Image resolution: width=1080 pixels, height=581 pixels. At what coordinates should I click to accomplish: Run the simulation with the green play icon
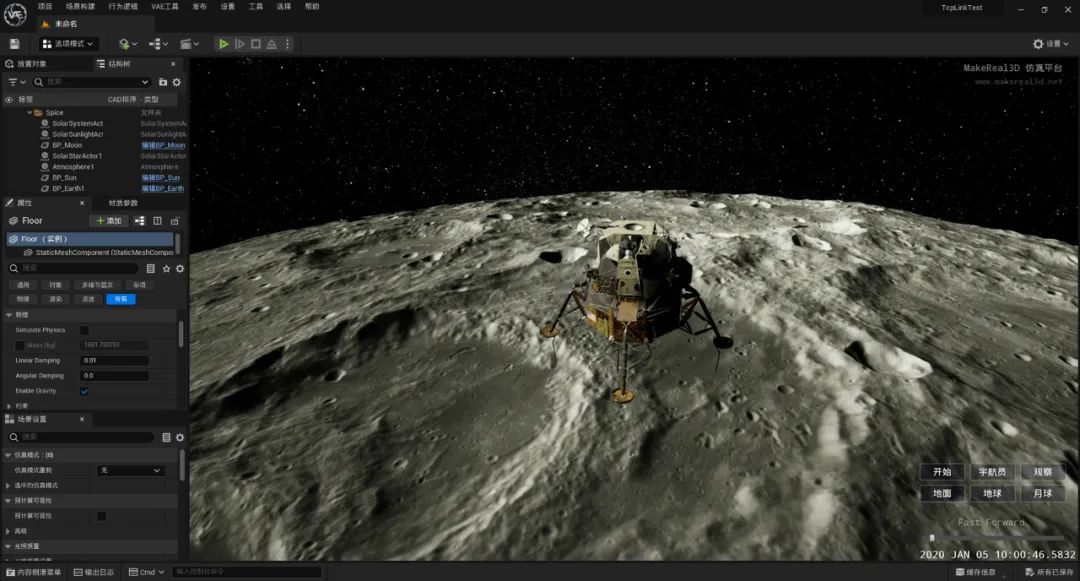tap(224, 43)
